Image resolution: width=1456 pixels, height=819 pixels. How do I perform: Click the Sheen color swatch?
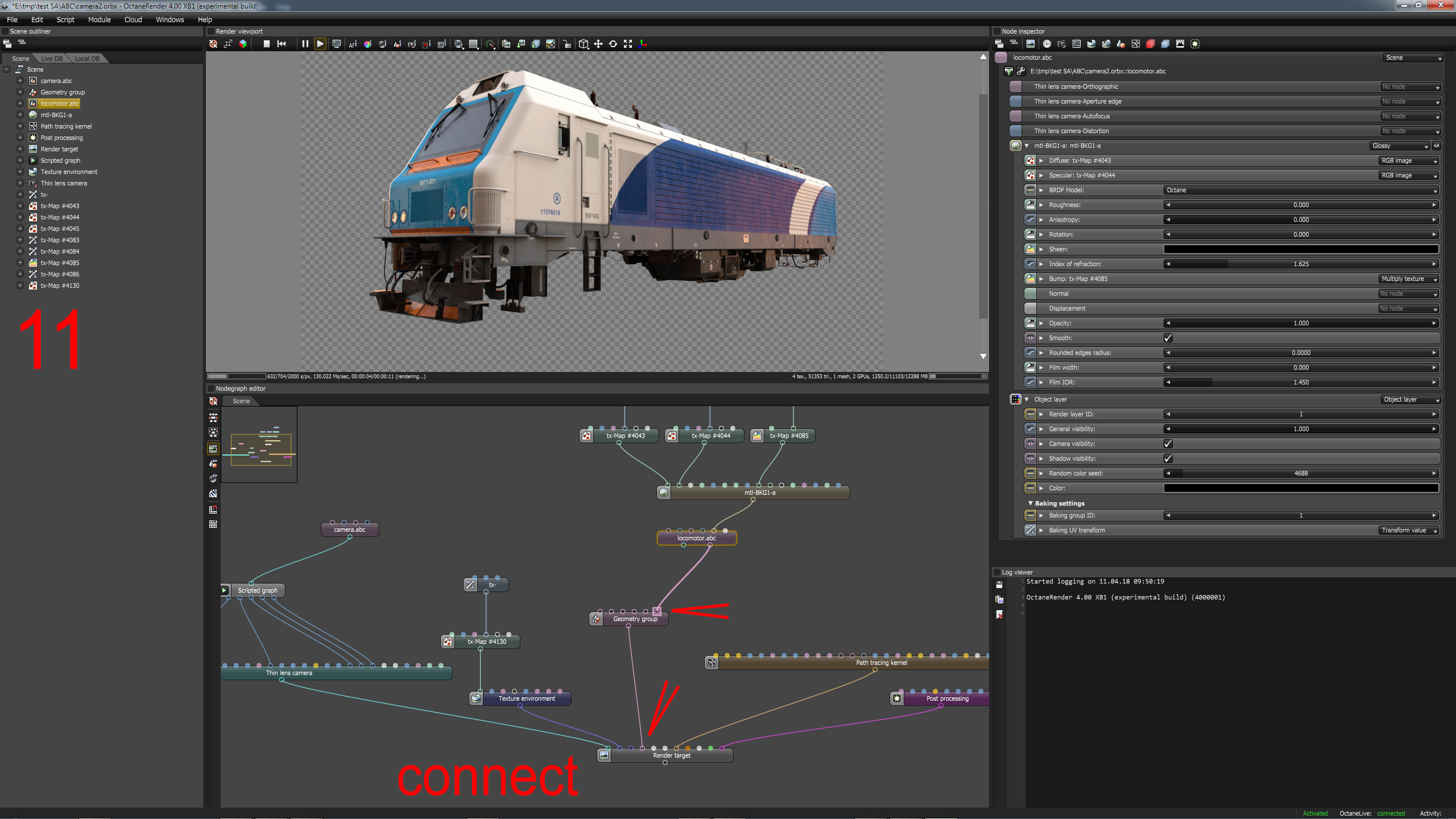point(1301,249)
